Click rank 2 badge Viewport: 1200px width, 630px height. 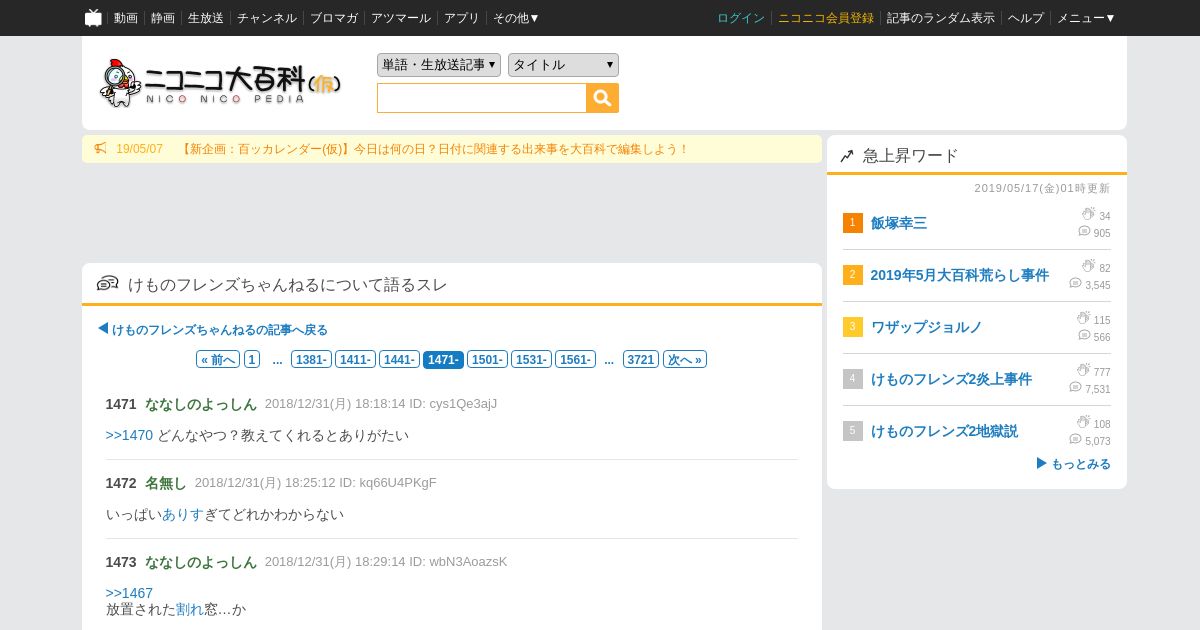coord(852,275)
